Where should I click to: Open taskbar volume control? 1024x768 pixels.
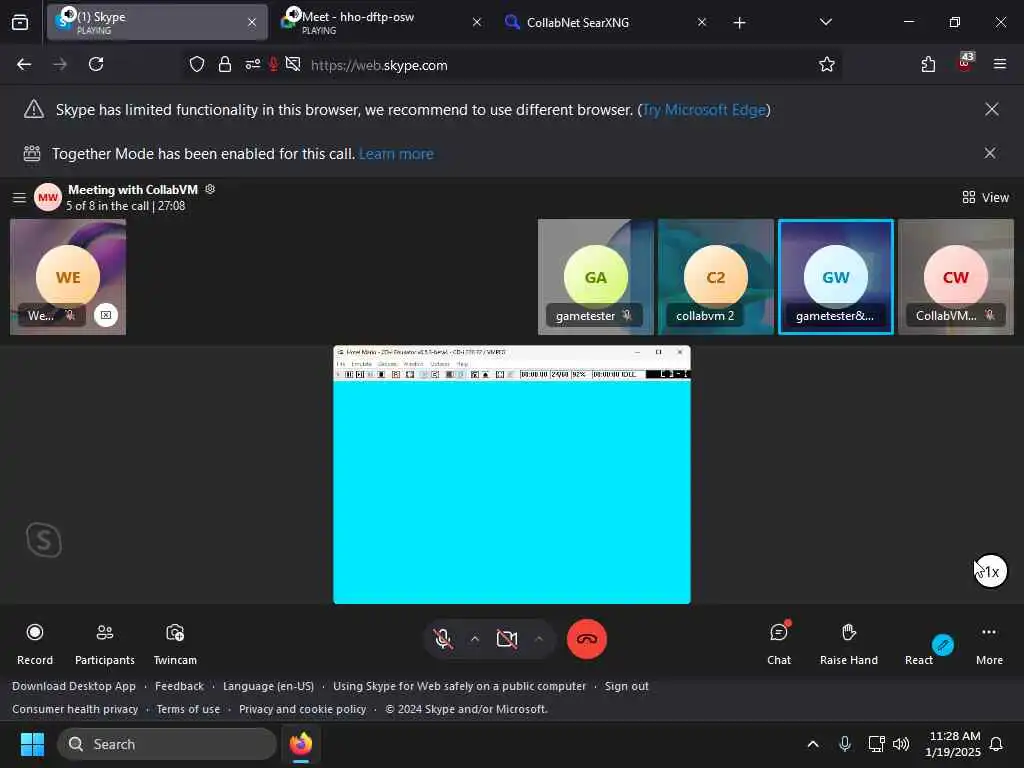click(901, 744)
